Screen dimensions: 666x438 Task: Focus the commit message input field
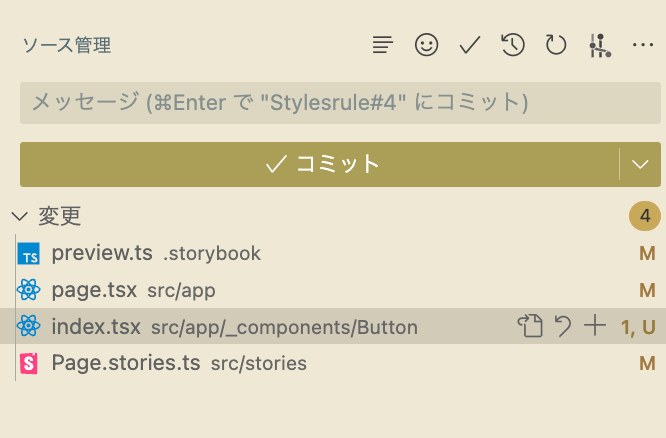(340, 103)
